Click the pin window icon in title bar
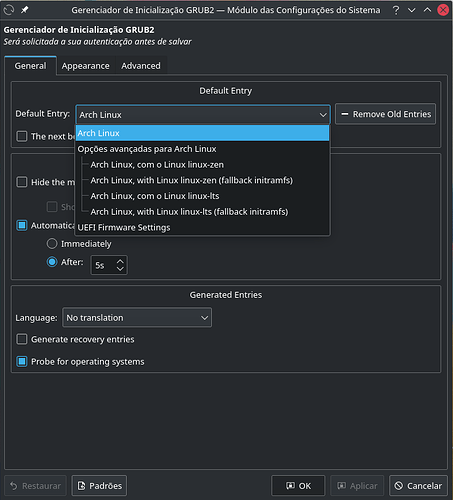Image resolution: width=453 pixels, height=500 pixels. tap(25, 10)
